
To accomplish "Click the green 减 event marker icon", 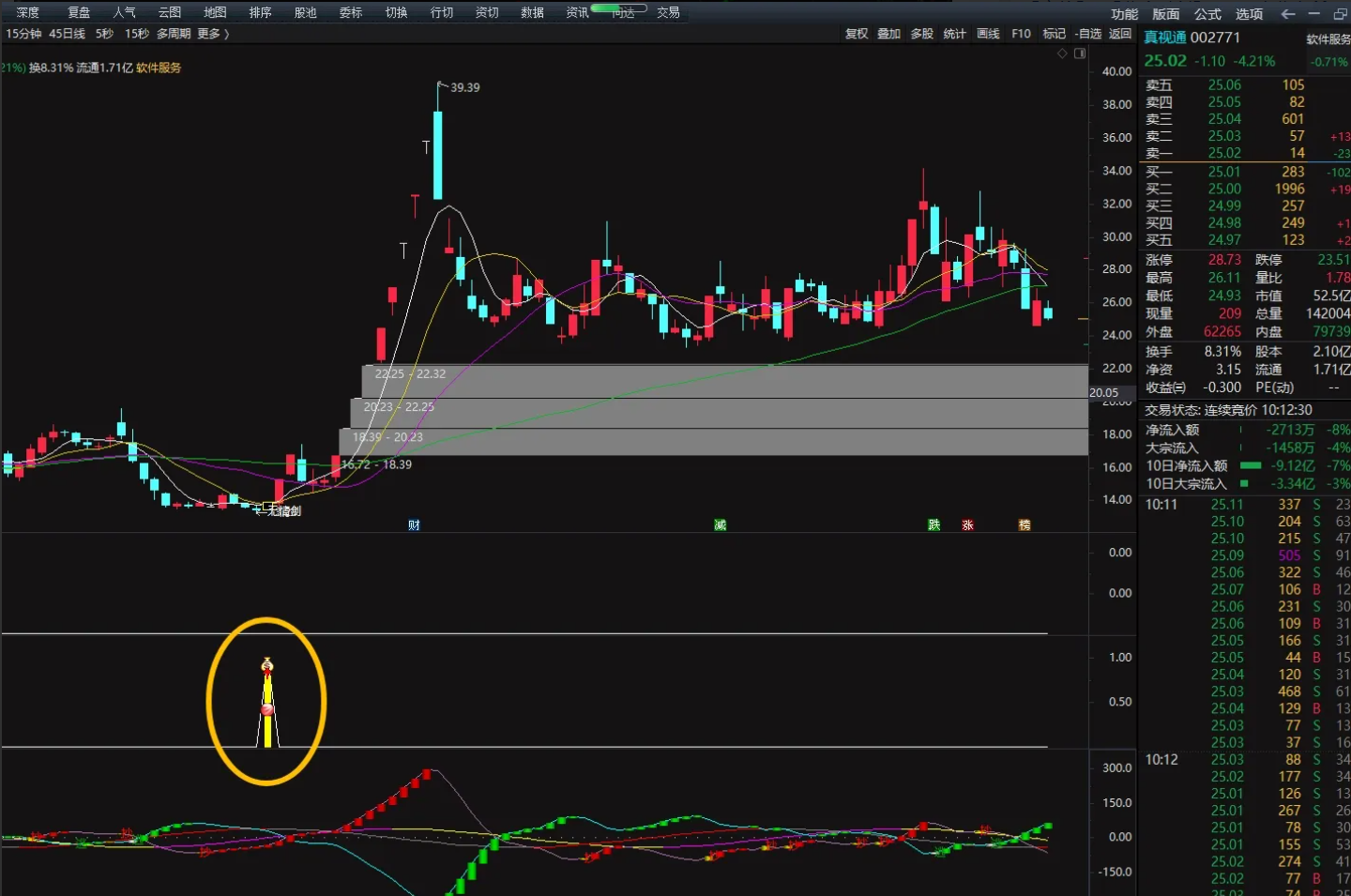I will coord(720,525).
